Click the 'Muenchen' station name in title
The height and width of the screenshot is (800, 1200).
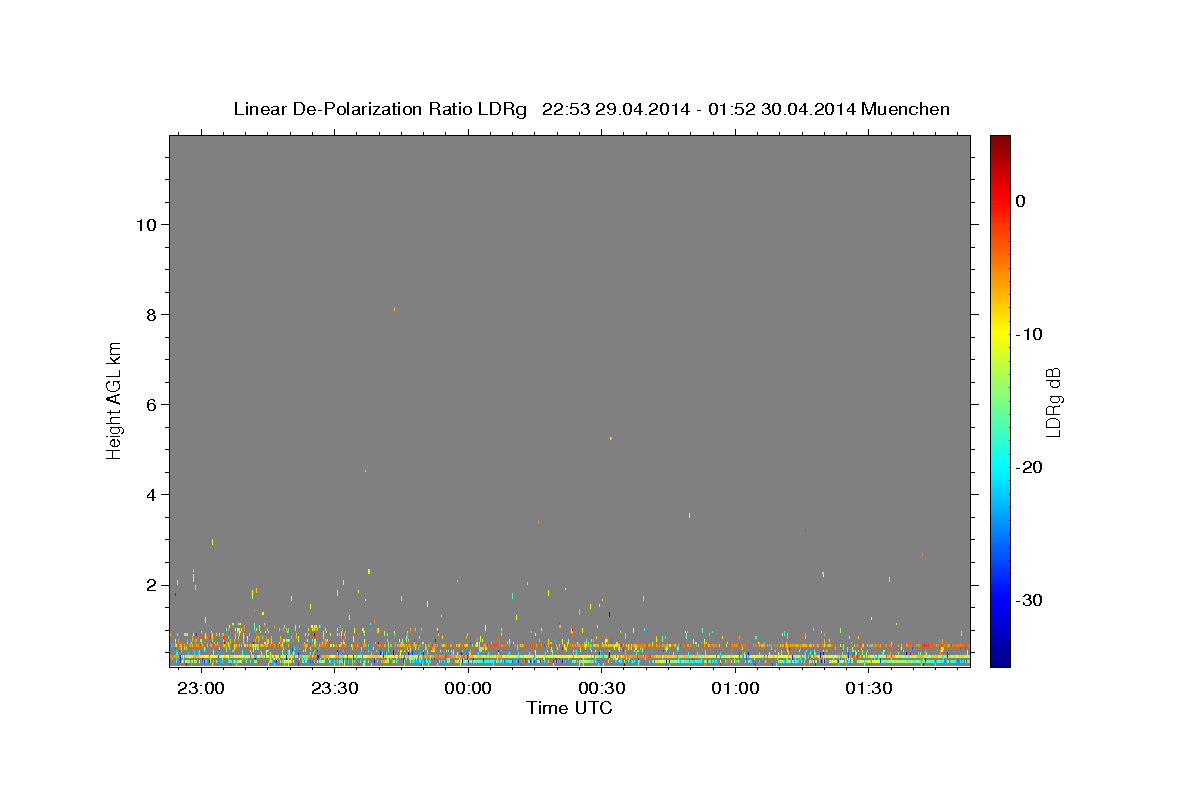(905, 109)
